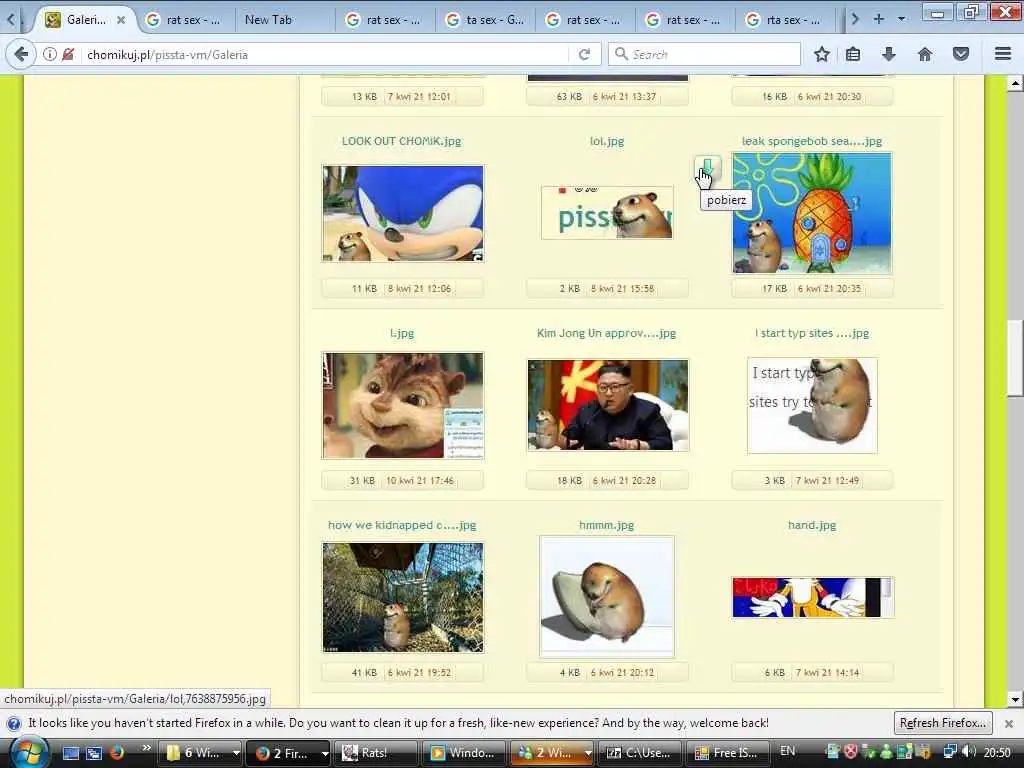Bookmark this page with the star icon
The image size is (1024, 768).
pos(822,54)
